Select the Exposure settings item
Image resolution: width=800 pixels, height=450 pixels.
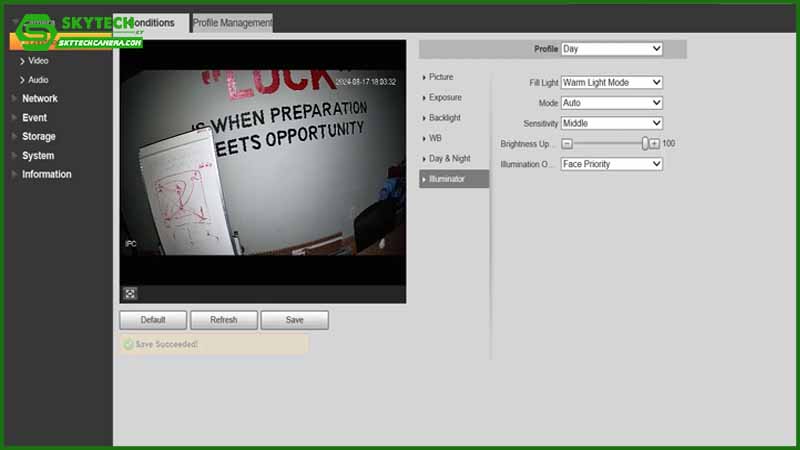(445, 98)
